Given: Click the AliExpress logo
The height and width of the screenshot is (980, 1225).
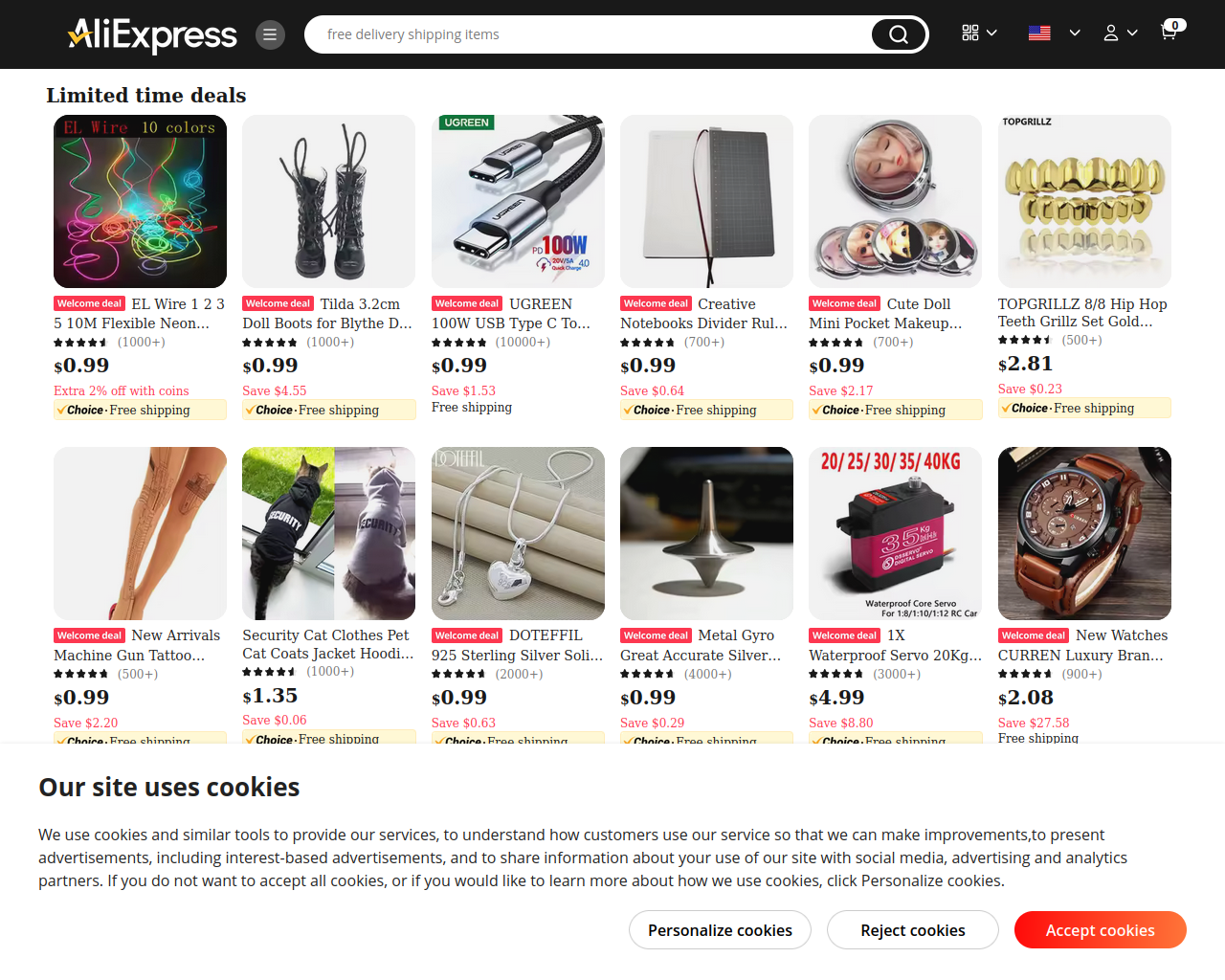Looking at the screenshot, I should [152, 34].
